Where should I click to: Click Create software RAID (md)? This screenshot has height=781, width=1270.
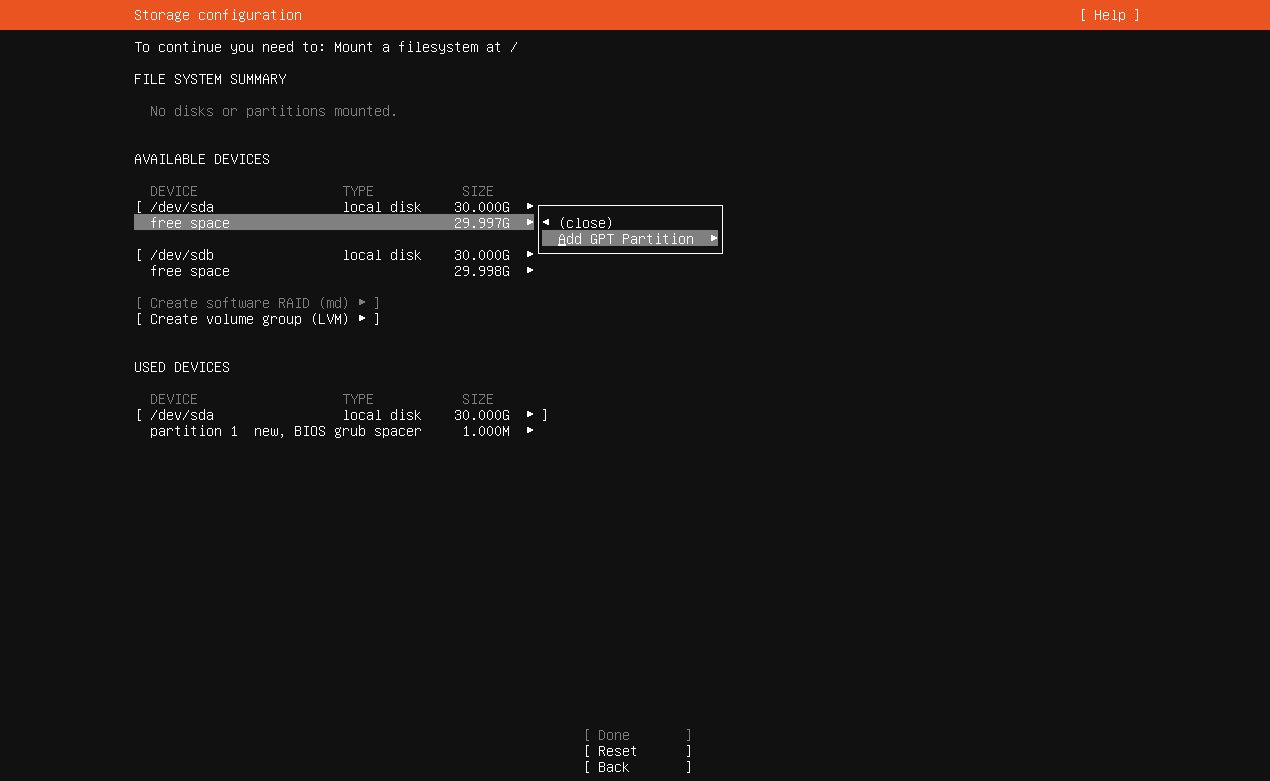257,303
